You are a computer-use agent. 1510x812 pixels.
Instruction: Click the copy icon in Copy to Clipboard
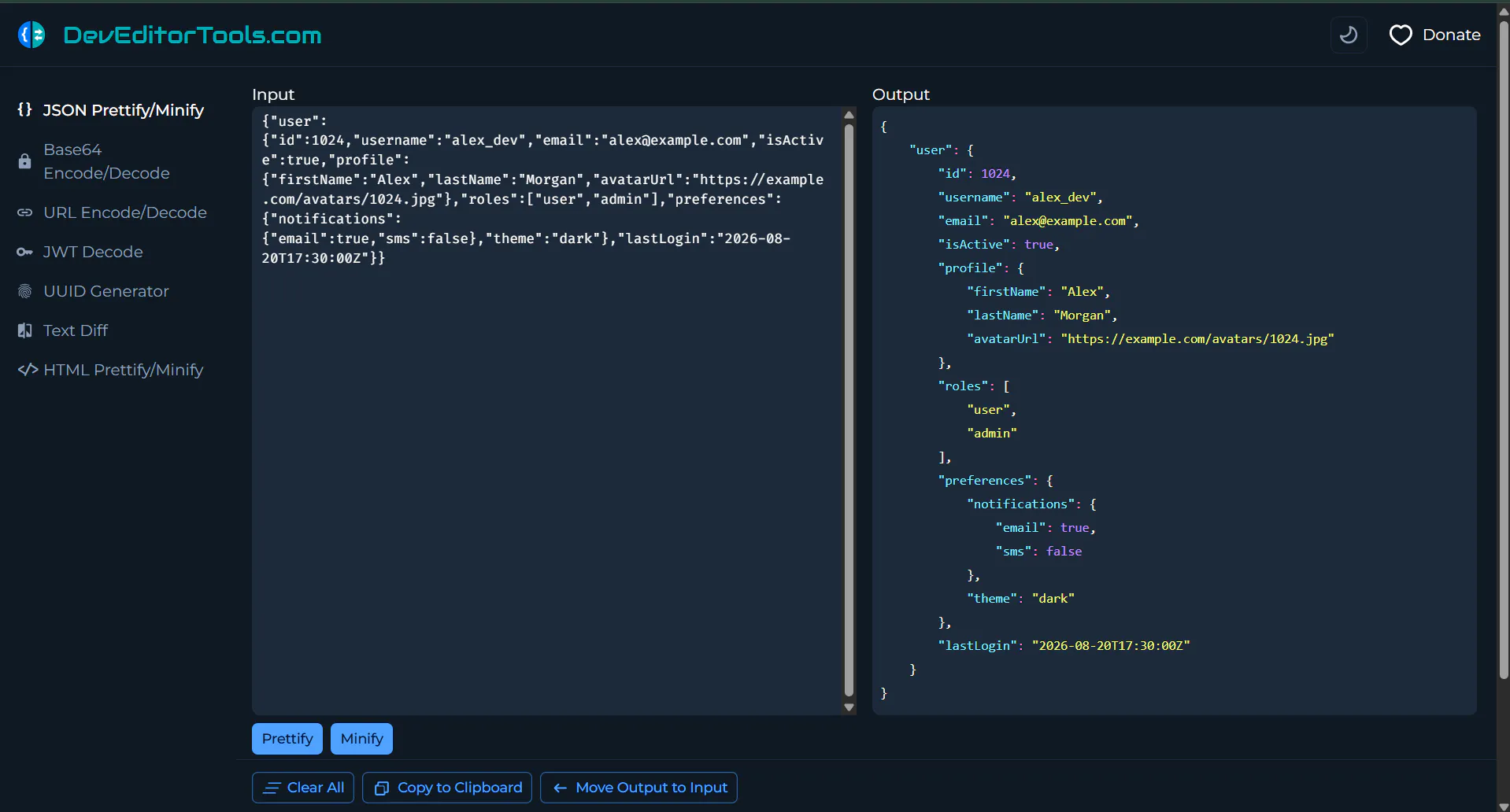coord(382,788)
